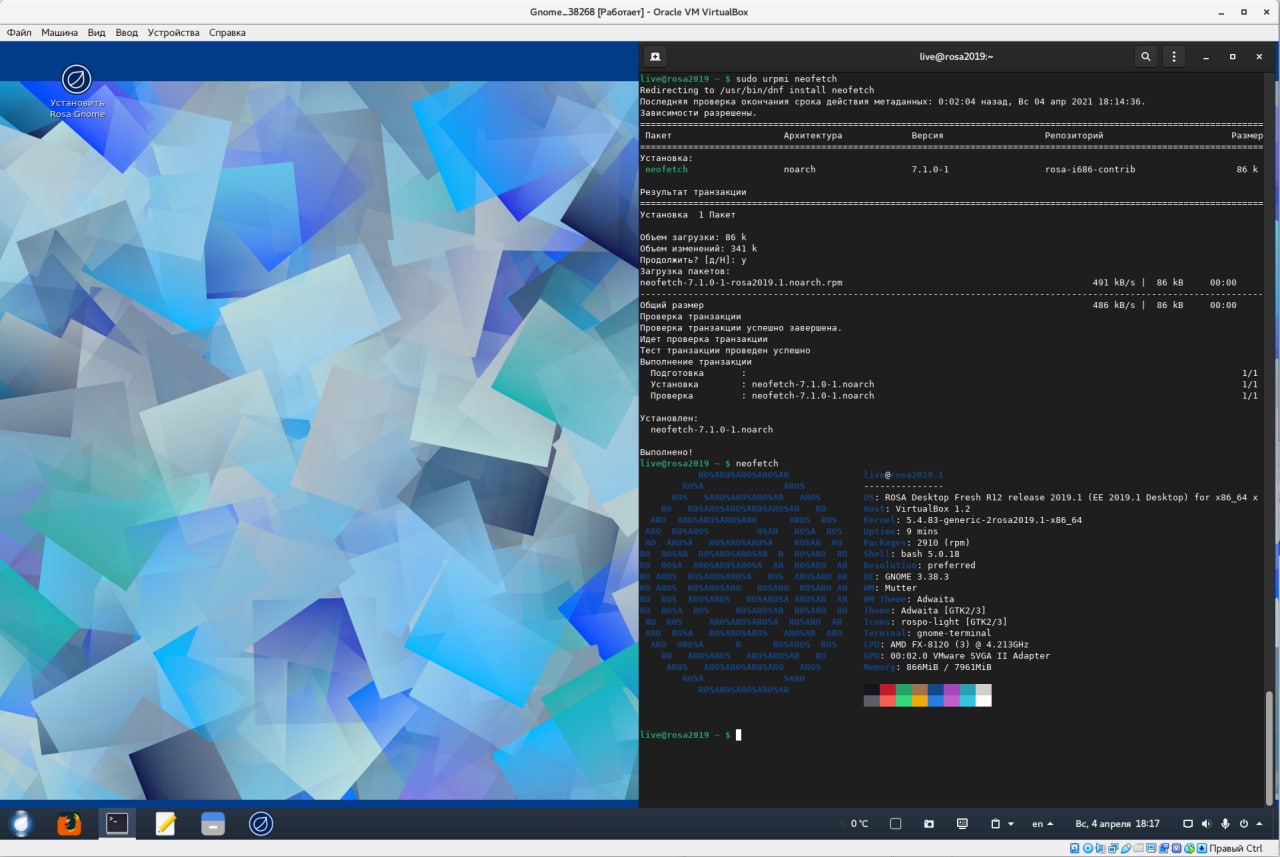
Task: Open the terminal search magnifier
Action: point(1146,57)
